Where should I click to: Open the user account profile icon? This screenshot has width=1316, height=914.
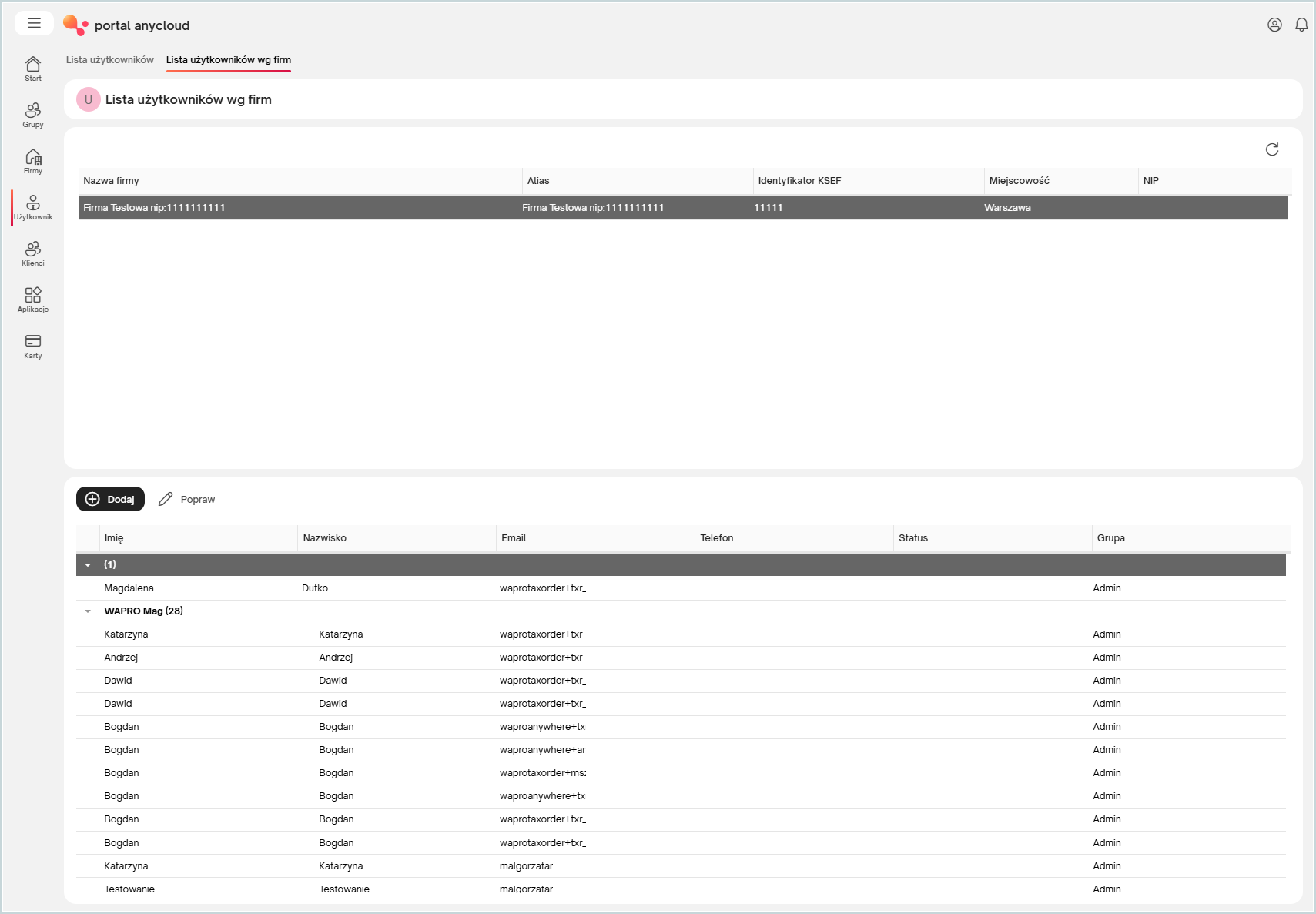coord(1274,25)
